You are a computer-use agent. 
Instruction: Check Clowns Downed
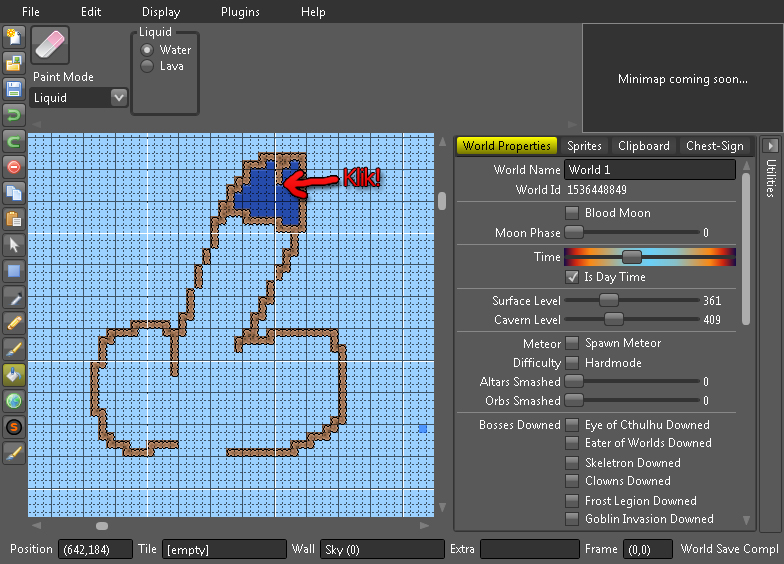pos(572,481)
